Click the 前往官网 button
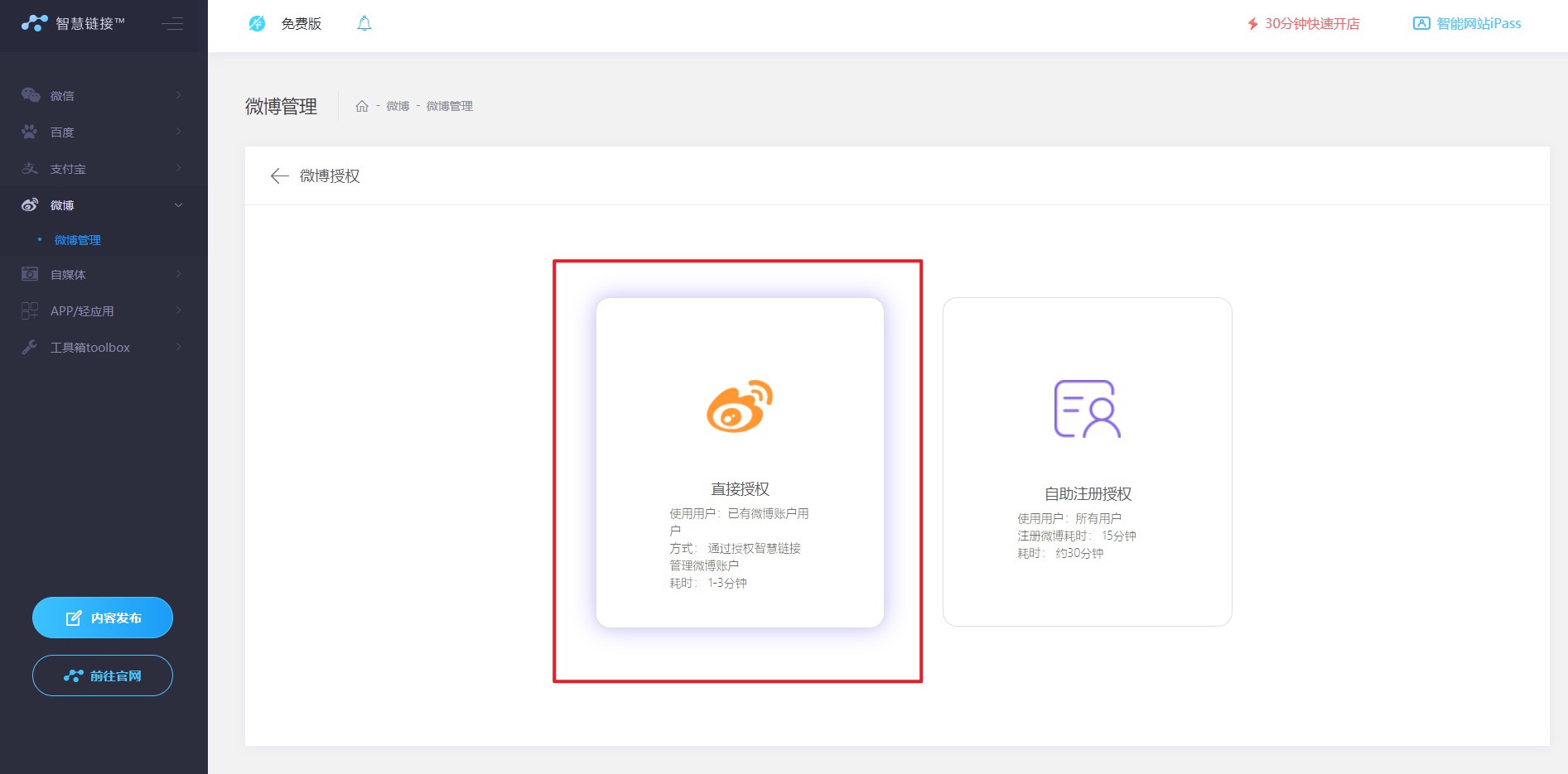 [x=103, y=675]
